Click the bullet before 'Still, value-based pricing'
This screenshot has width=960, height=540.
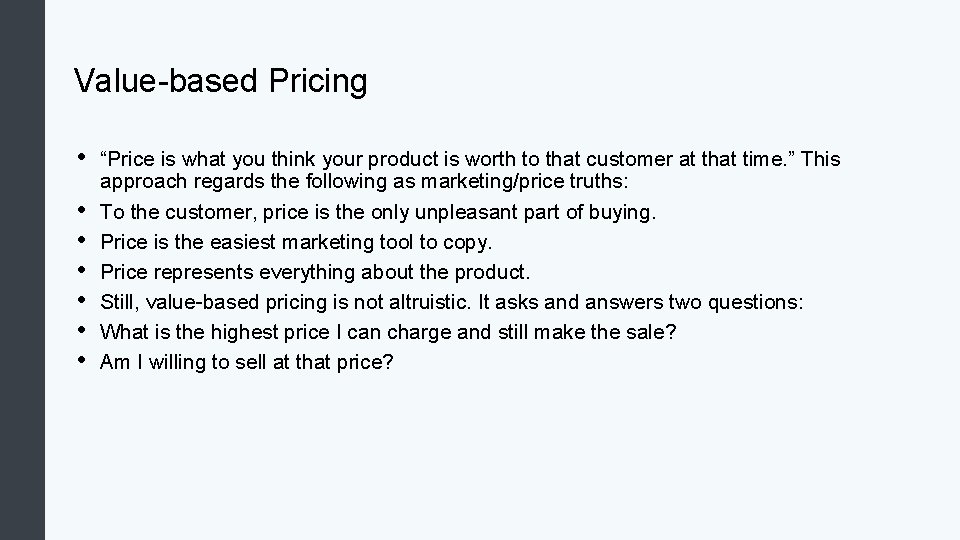(81, 300)
